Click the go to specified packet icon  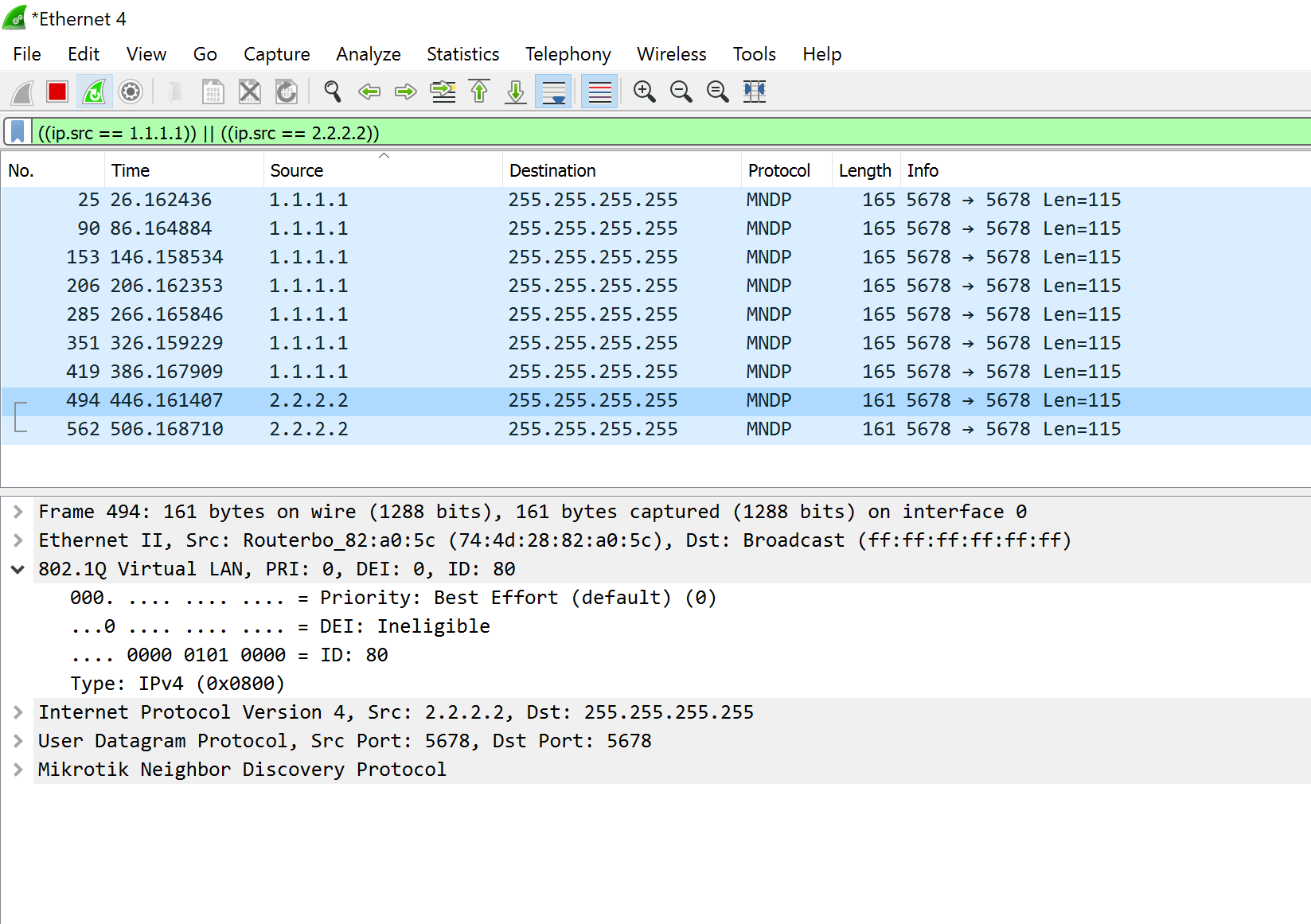pos(443,92)
